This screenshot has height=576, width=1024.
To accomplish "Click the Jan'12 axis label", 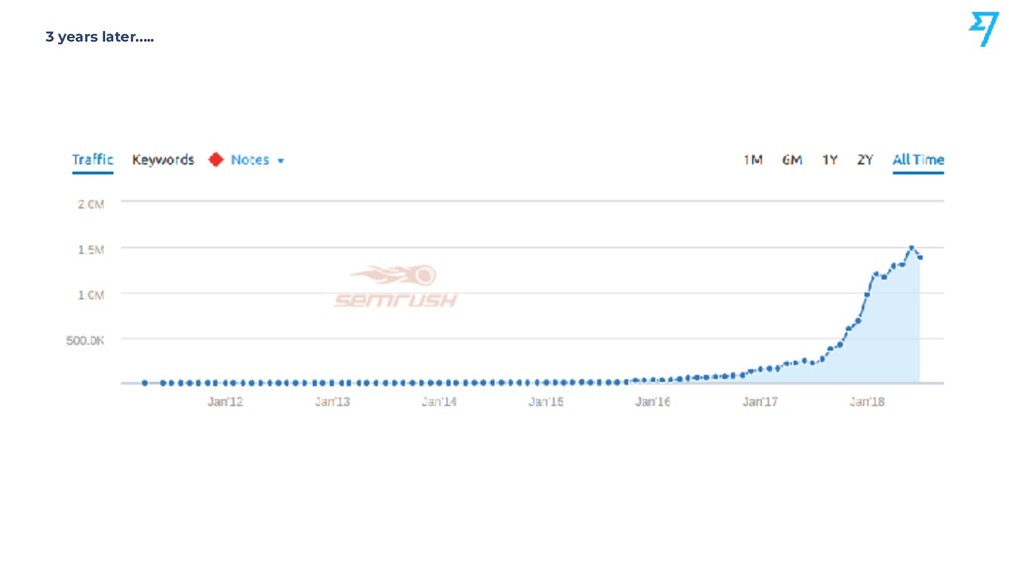I will [225, 402].
